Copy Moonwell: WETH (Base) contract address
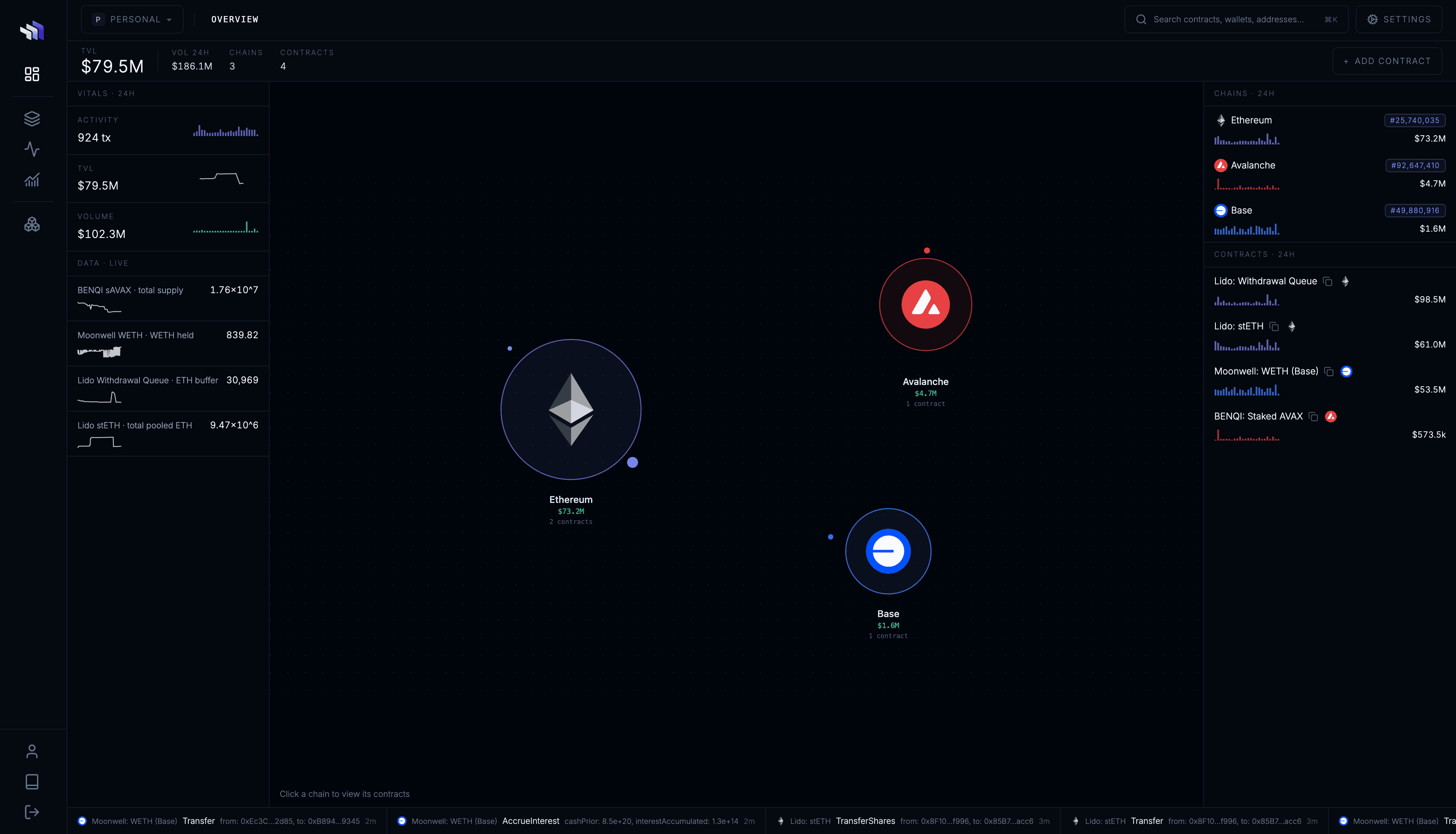 (x=1329, y=372)
